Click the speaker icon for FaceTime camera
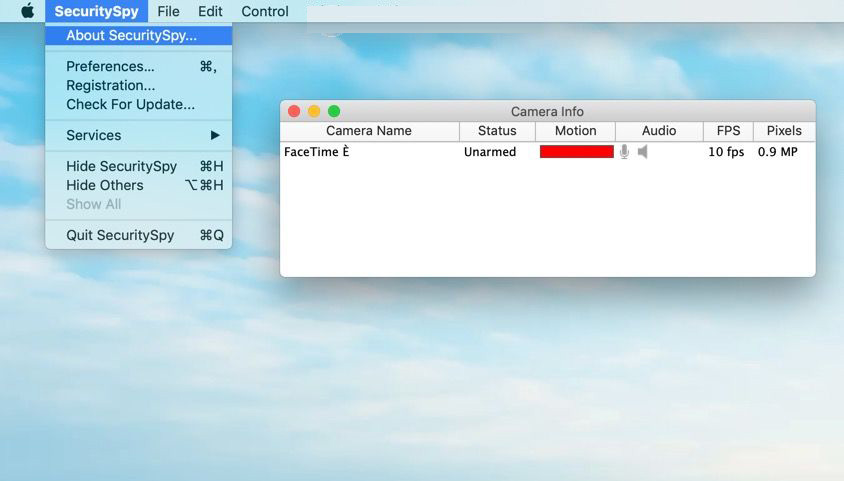Viewport: 844px width, 481px height. (643, 152)
